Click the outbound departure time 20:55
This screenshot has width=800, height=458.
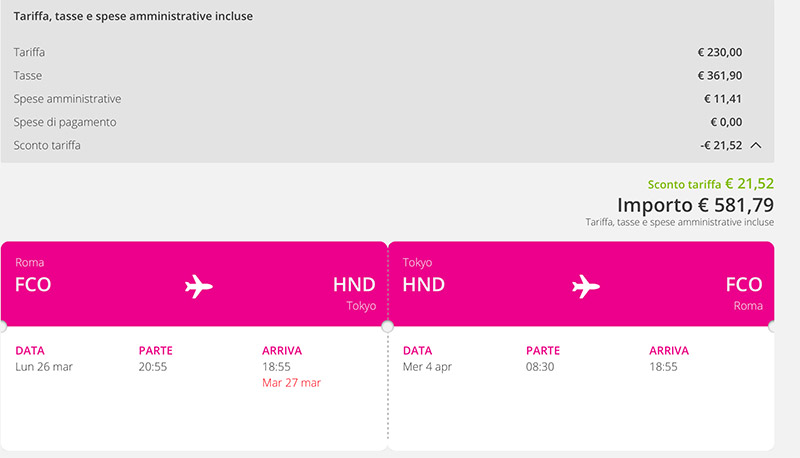click(x=153, y=367)
